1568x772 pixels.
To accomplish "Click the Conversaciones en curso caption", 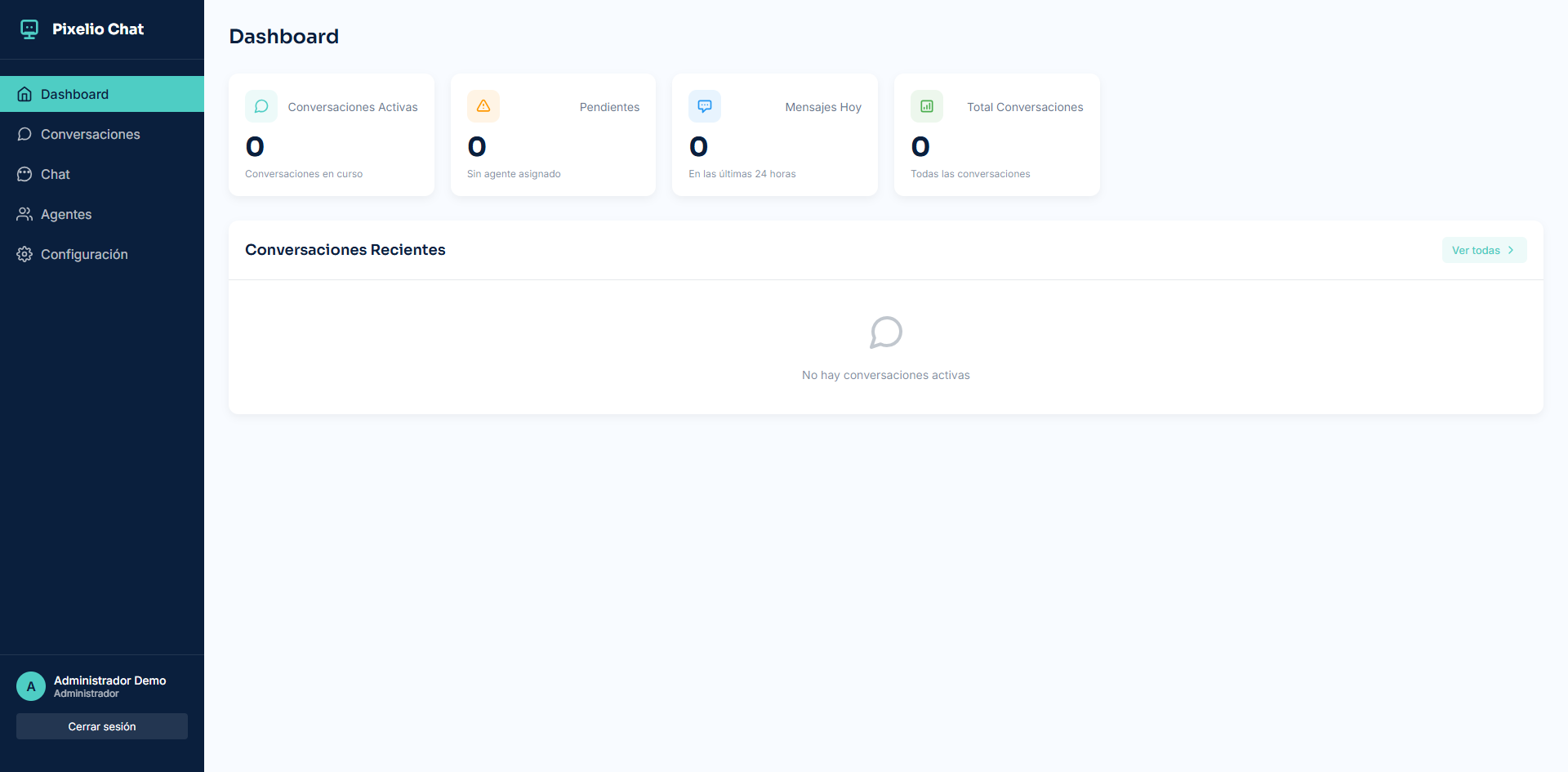I will tap(304, 174).
